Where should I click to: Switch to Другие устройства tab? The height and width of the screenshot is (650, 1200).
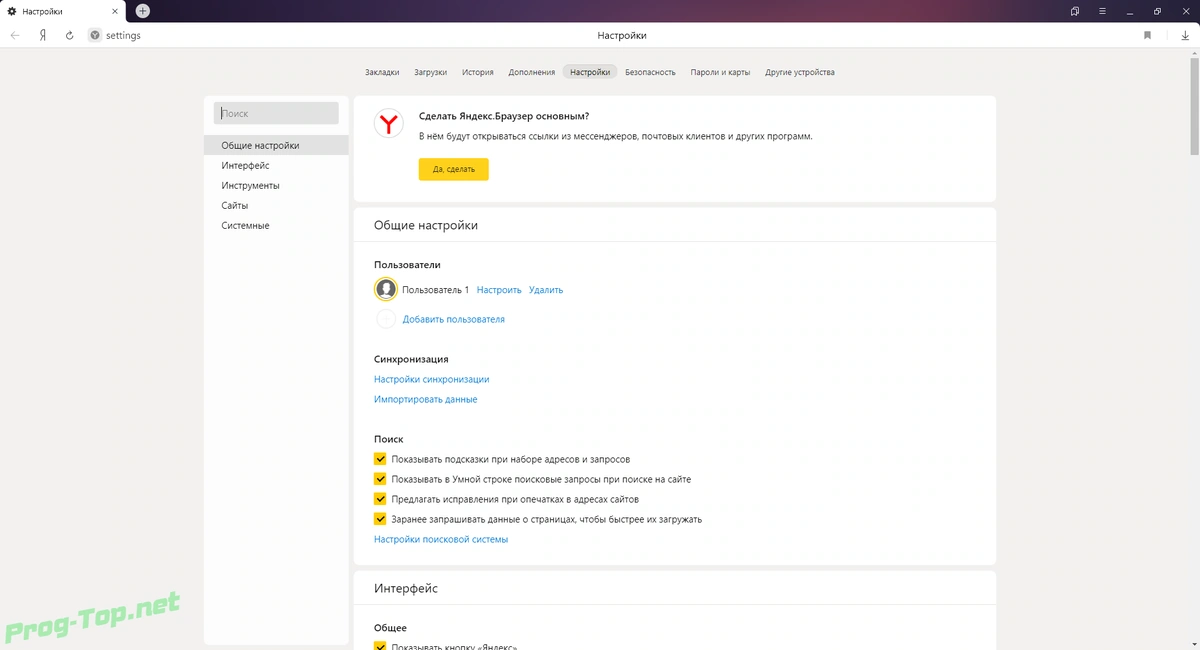coord(800,72)
